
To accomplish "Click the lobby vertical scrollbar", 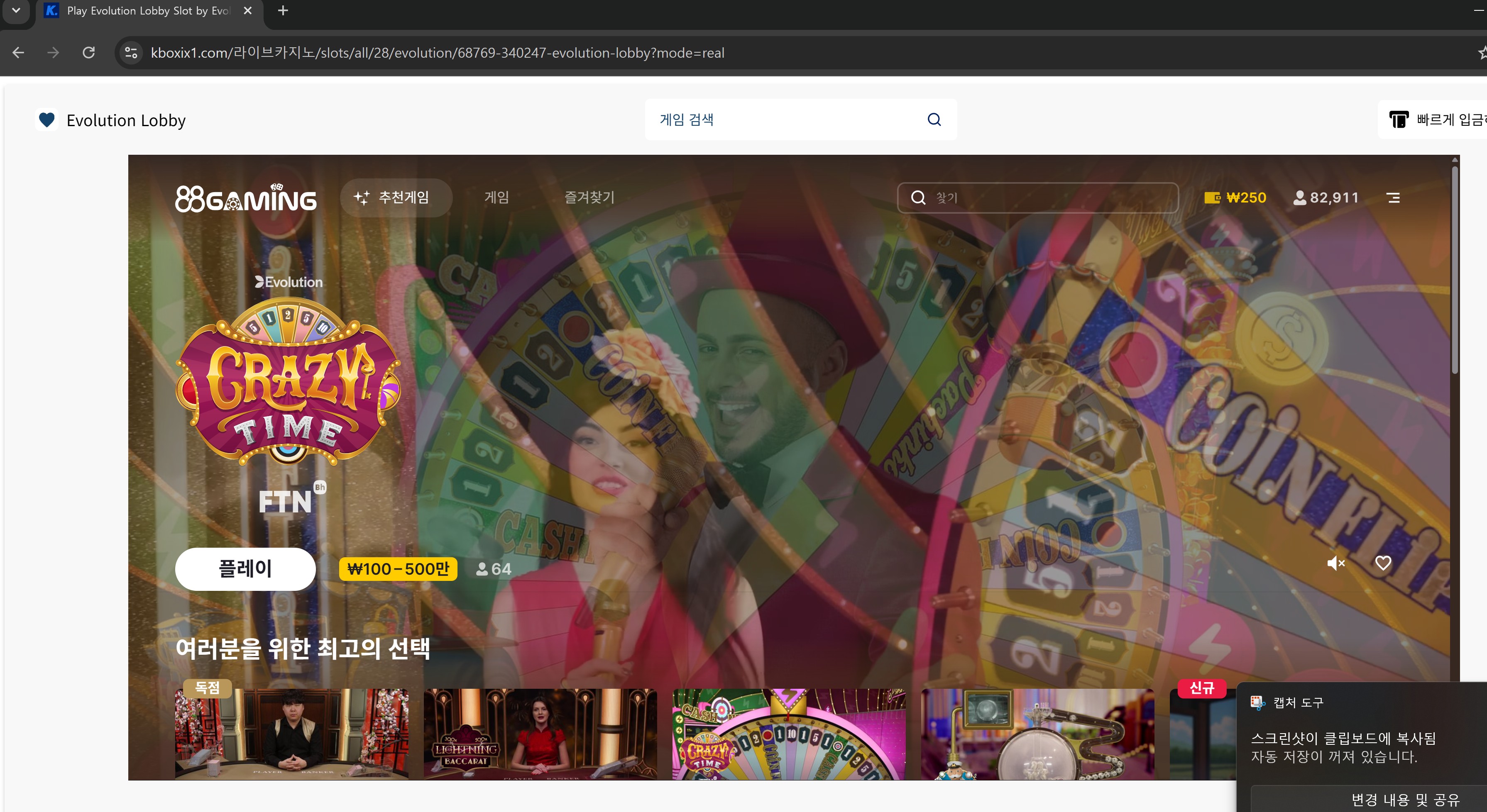I will tap(1455, 270).
